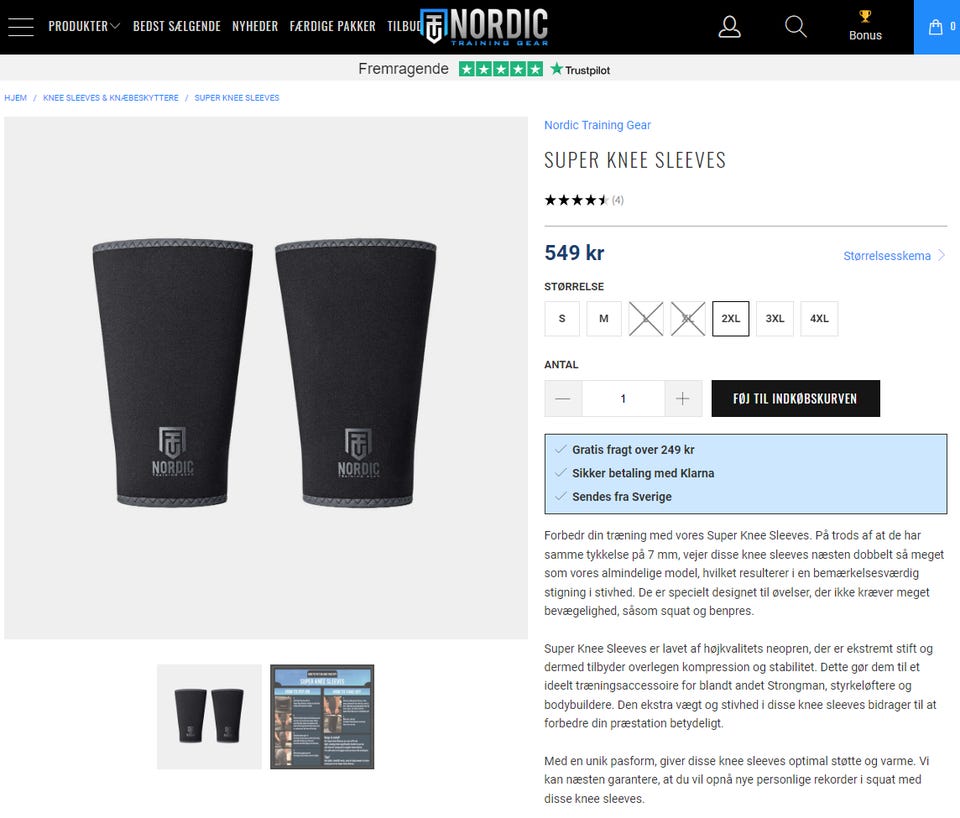This screenshot has width=960, height=818.
Task: Increase quantity with the plus button
Action: pyautogui.click(x=683, y=399)
